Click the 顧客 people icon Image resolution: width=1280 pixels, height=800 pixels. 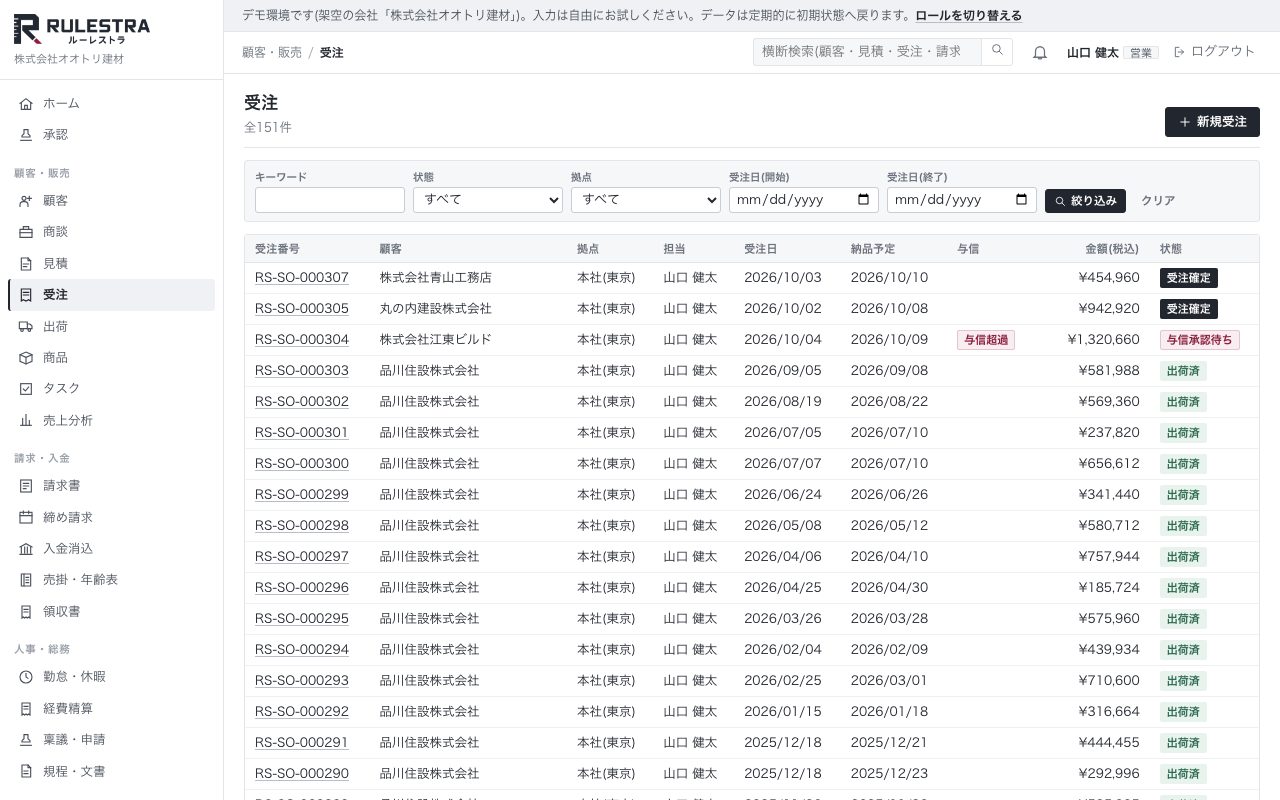click(26, 201)
